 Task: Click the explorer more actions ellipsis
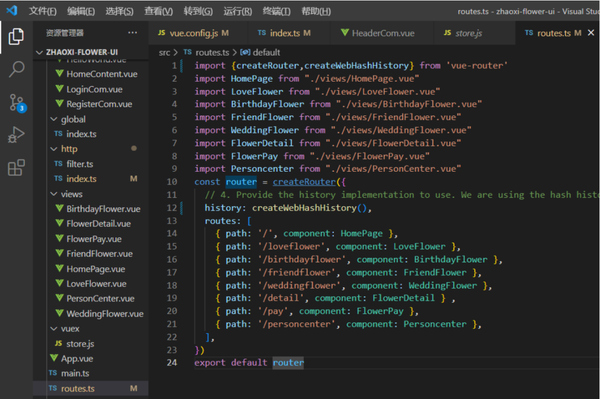[132, 33]
